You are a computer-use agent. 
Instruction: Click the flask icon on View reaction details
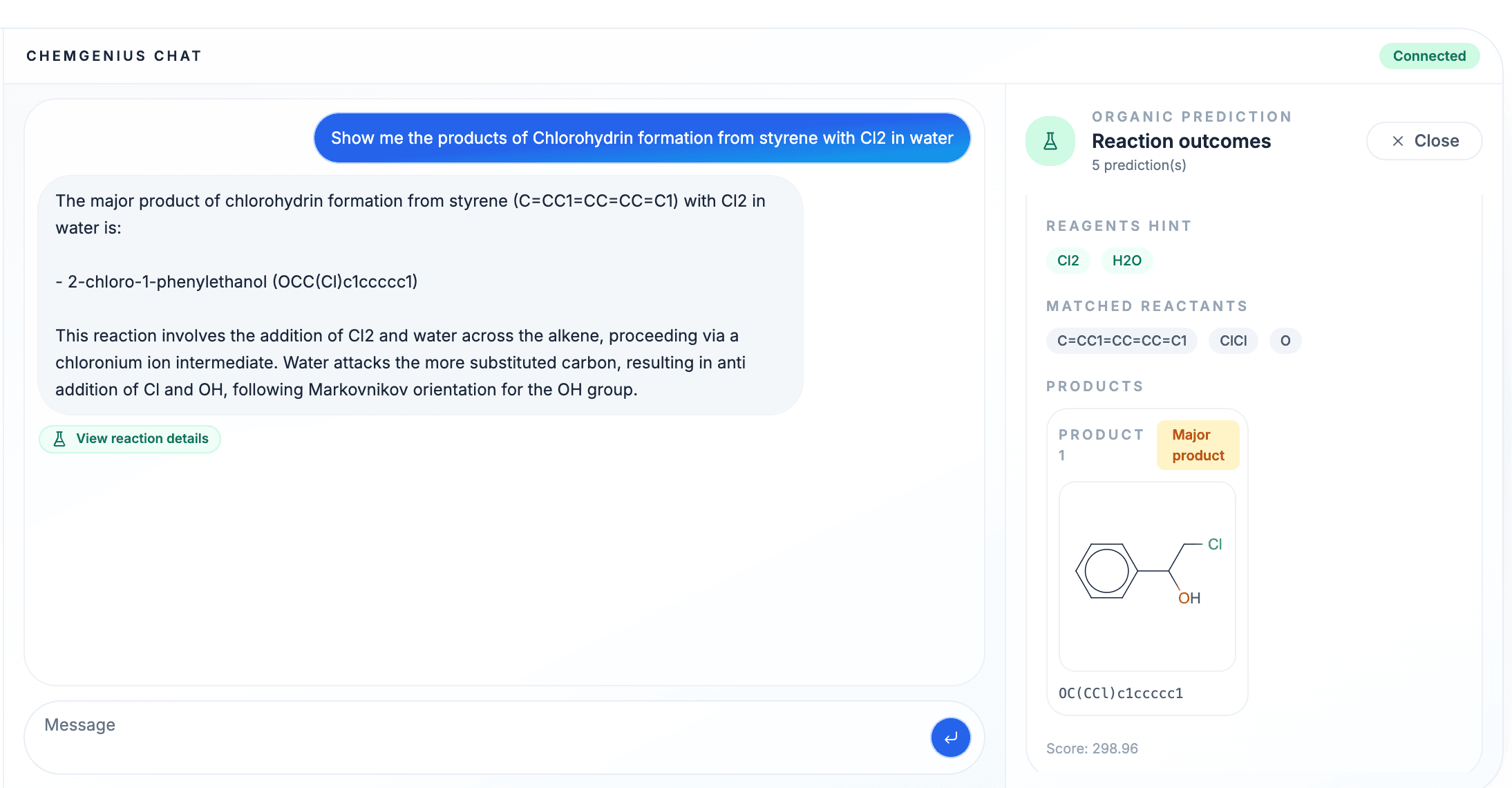point(59,438)
